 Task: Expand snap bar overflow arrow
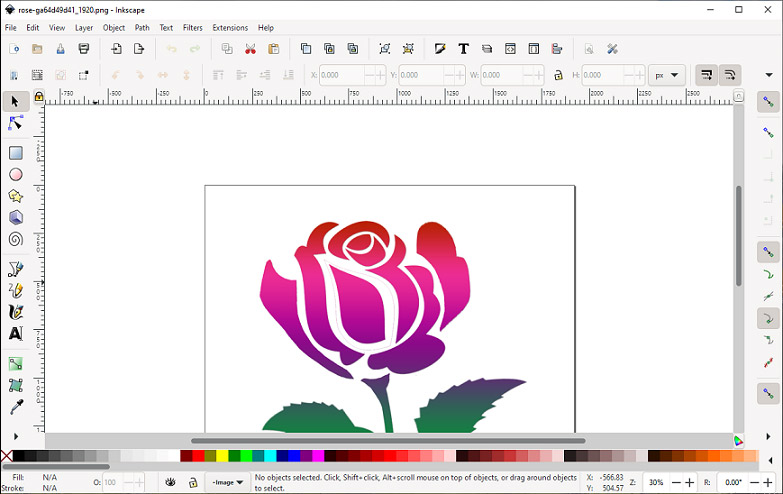[x=768, y=437]
